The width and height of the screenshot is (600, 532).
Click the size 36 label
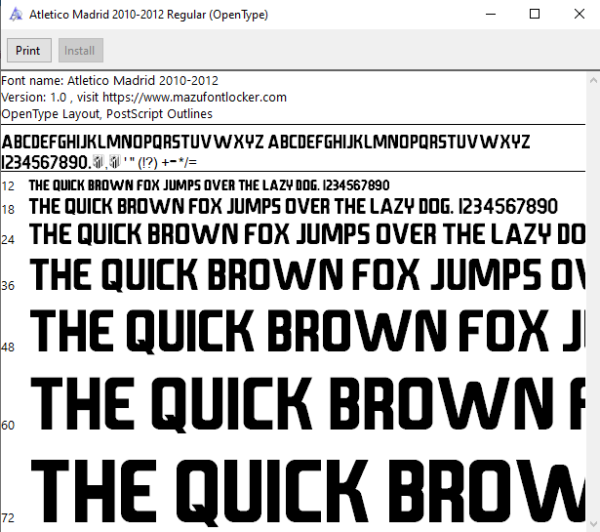click(8, 286)
